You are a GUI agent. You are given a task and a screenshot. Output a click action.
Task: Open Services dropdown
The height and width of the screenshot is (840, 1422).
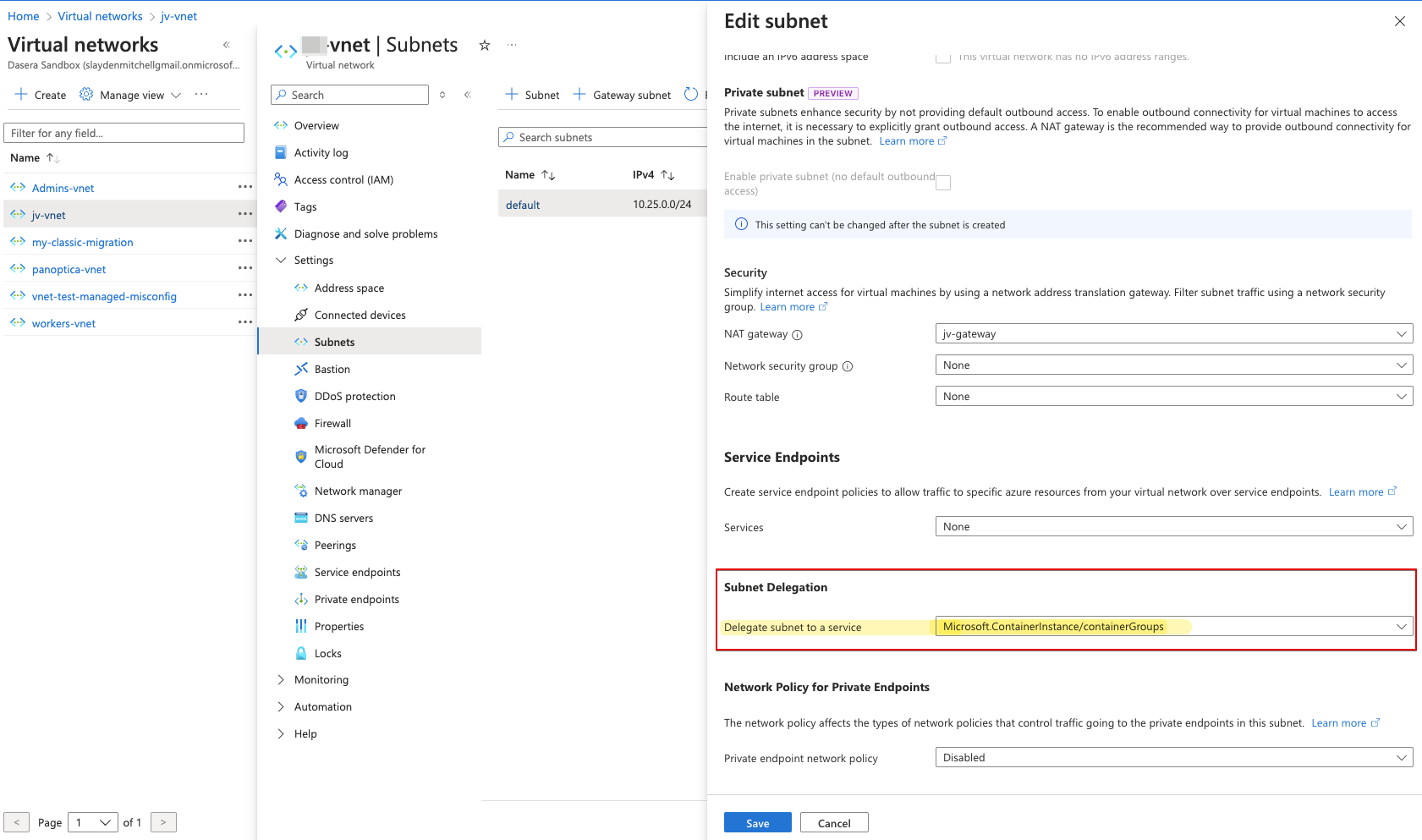(x=1174, y=527)
